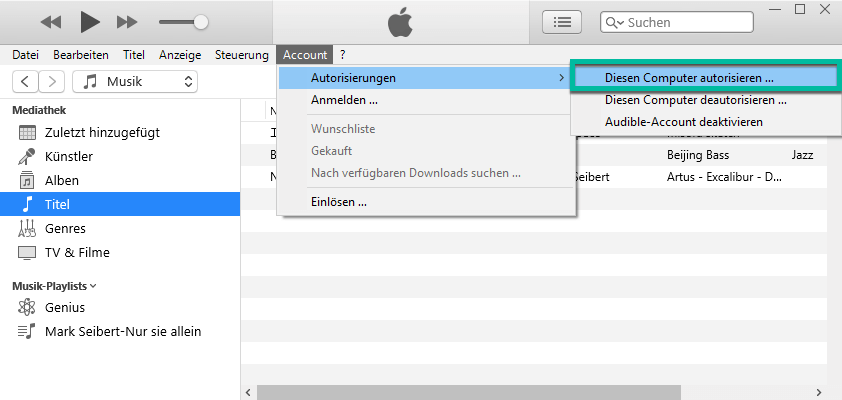Click the screen icon beside TV & Filme
The height and width of the screenshot is (400, 842).
[x=27, y=253]
